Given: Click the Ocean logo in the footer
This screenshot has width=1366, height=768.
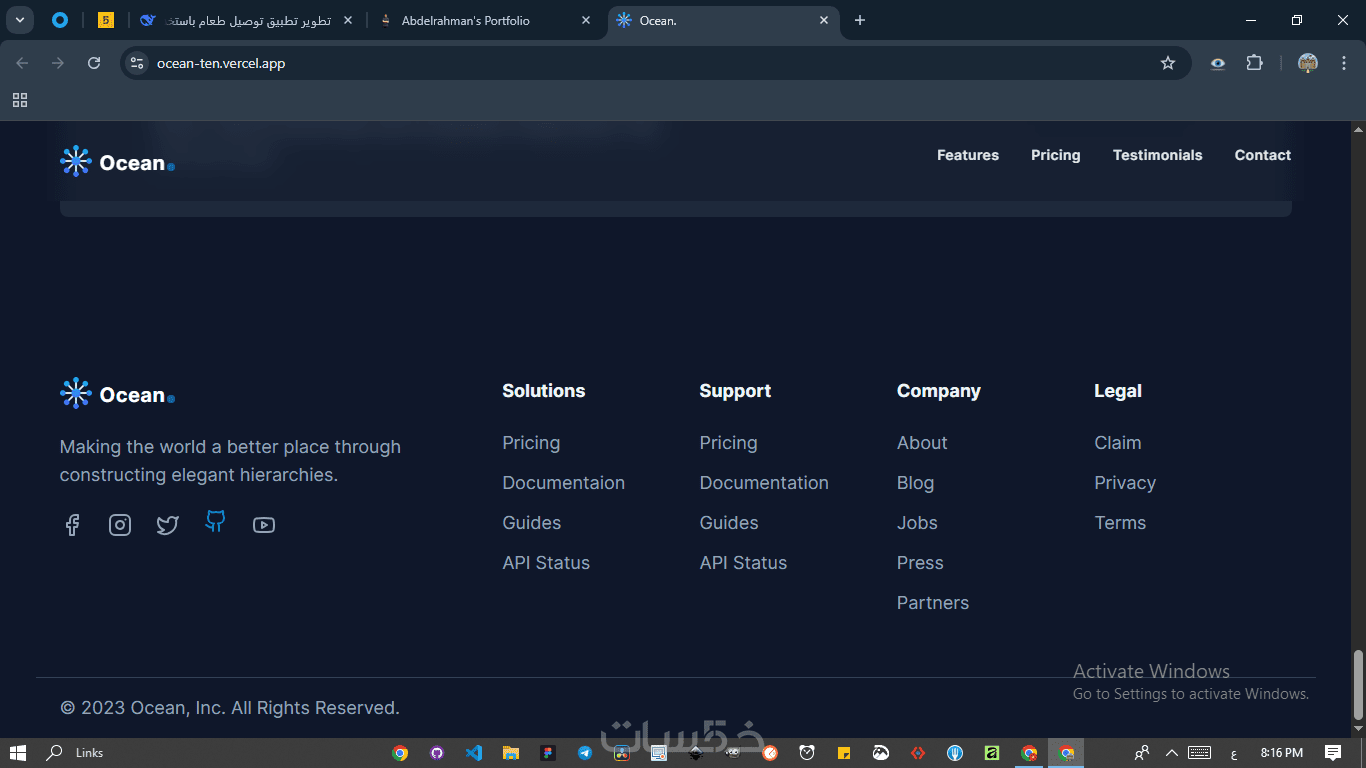Looking at the screenshot, I should (117, 394).
